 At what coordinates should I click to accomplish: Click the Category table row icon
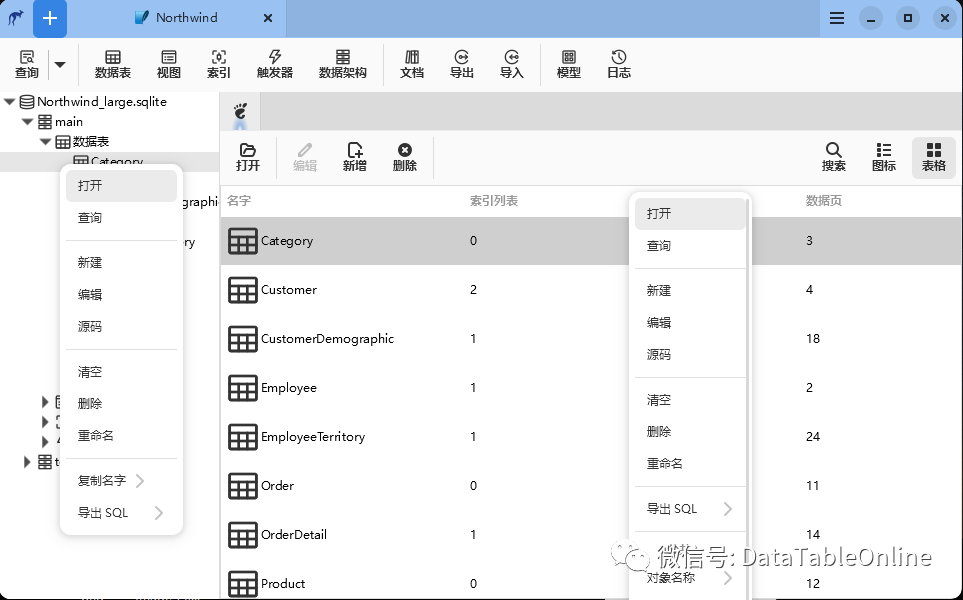[x=243, y=241]
